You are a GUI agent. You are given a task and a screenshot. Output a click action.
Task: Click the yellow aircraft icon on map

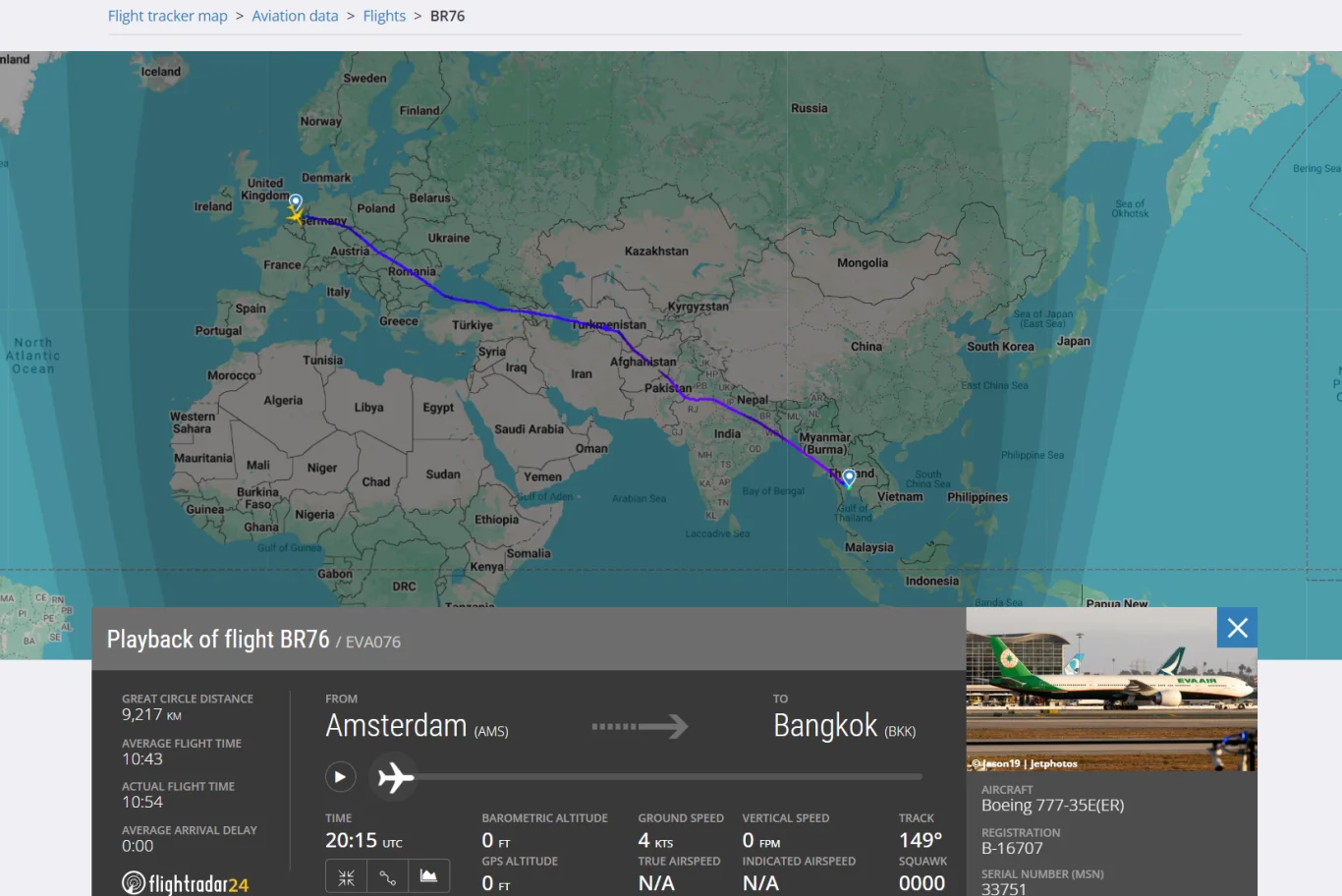[295, 215]
